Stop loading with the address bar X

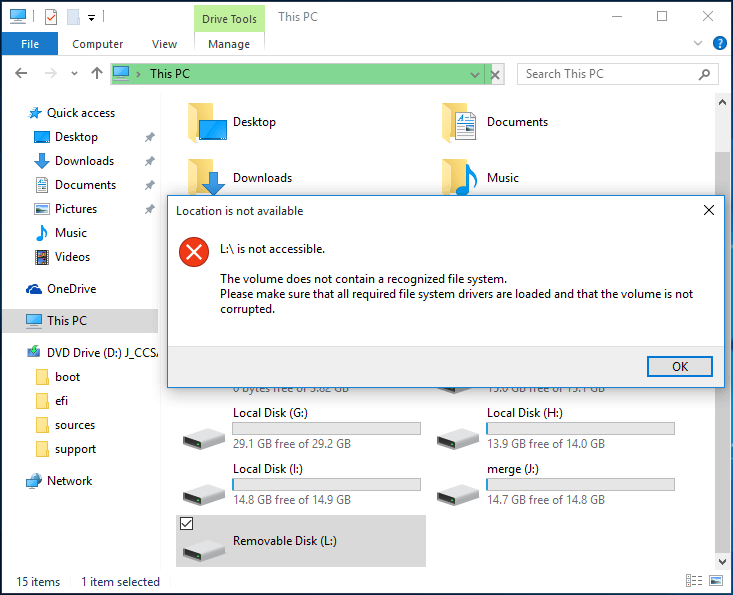(x=495, y=74)
